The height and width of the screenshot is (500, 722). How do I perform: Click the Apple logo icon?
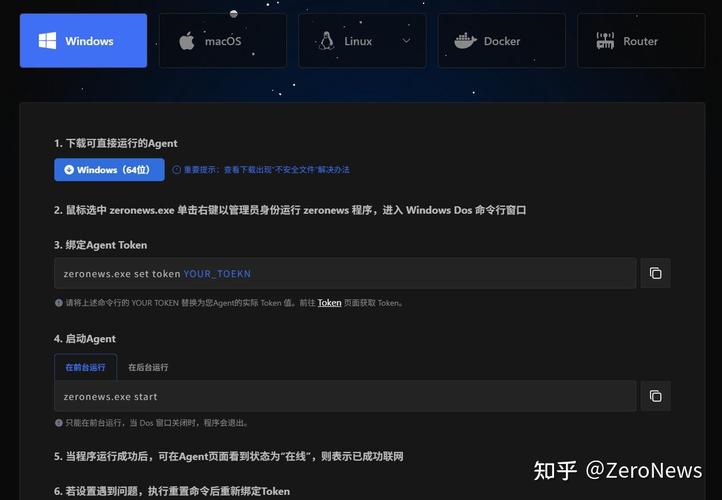(186, 41)
